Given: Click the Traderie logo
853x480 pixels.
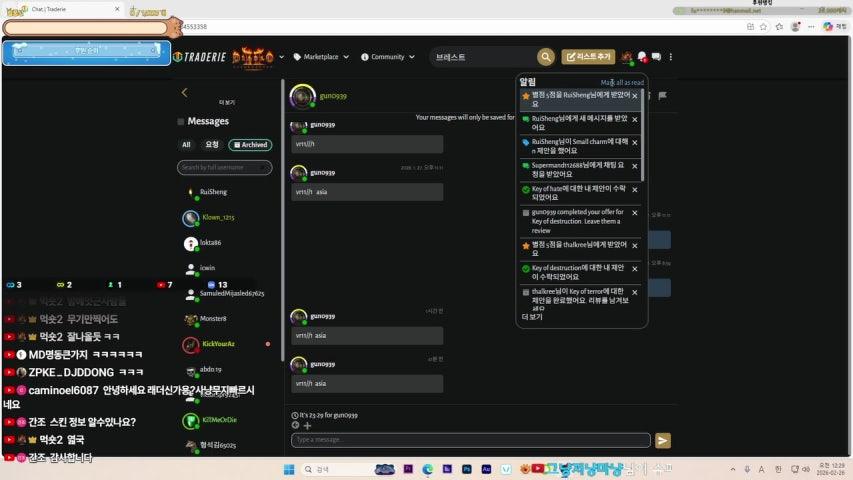Looking at the screenshot, I should (x=199, y=57).
